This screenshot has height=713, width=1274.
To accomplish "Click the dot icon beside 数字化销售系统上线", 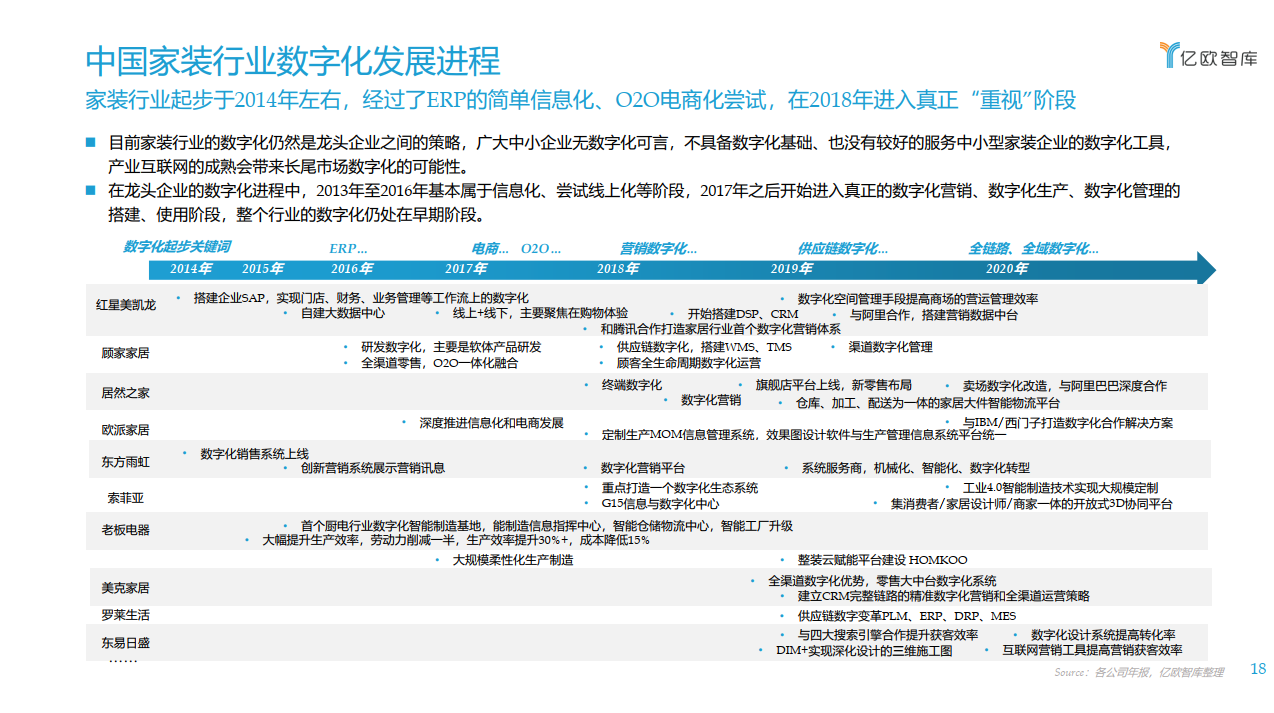I will coord(182,455).
